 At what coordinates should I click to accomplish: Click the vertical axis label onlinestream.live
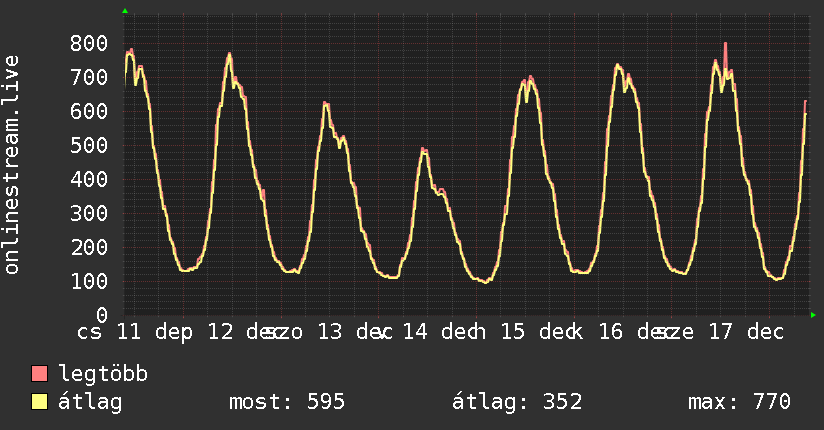(11, 165)
